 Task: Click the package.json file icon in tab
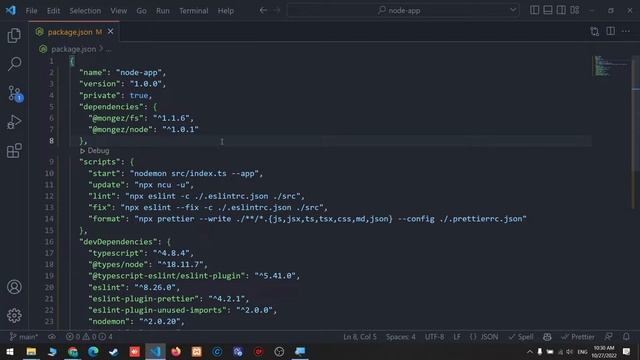(x=40, y=32)
